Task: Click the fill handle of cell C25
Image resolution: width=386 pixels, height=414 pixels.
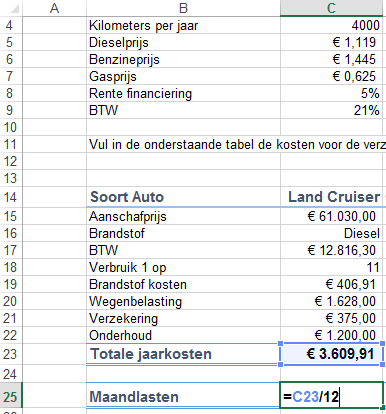Action: 383,407
